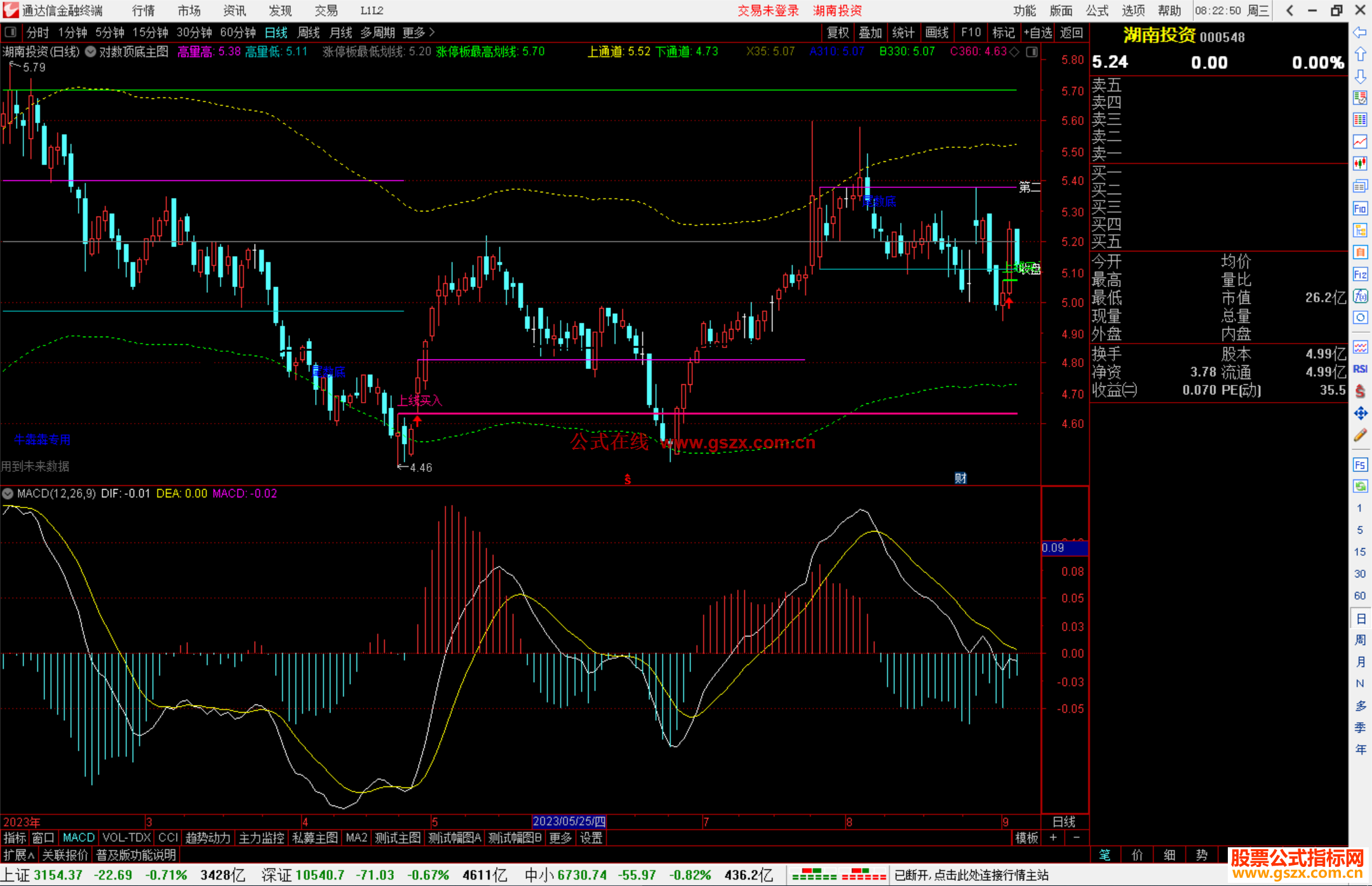Click the 2023/05/25 date marker on timeline
Viewport: 1372px width, 886px height.
[x=568, y=821]
